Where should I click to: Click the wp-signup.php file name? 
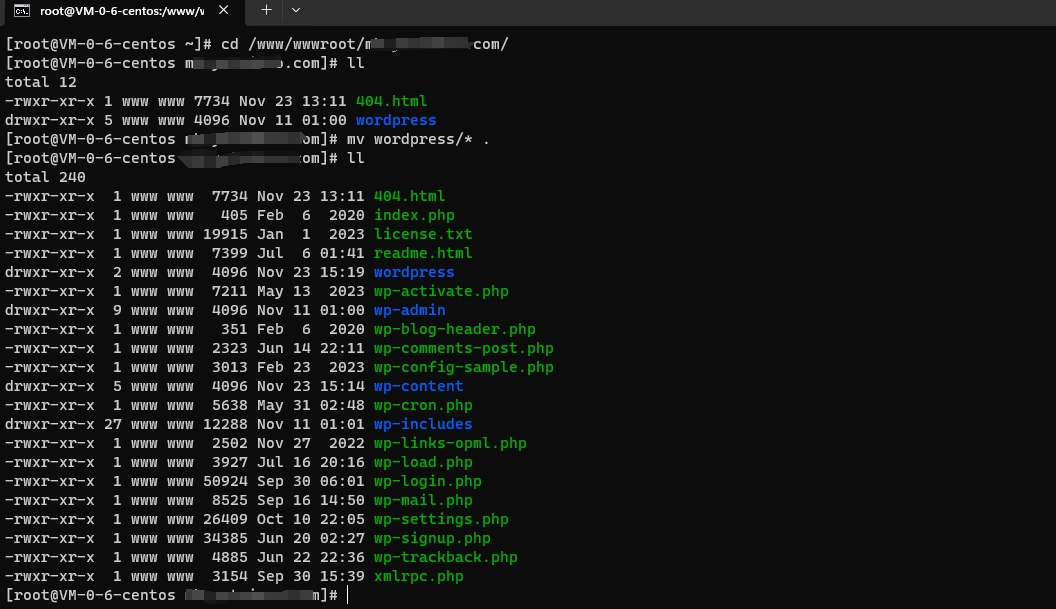pos(432,539)
